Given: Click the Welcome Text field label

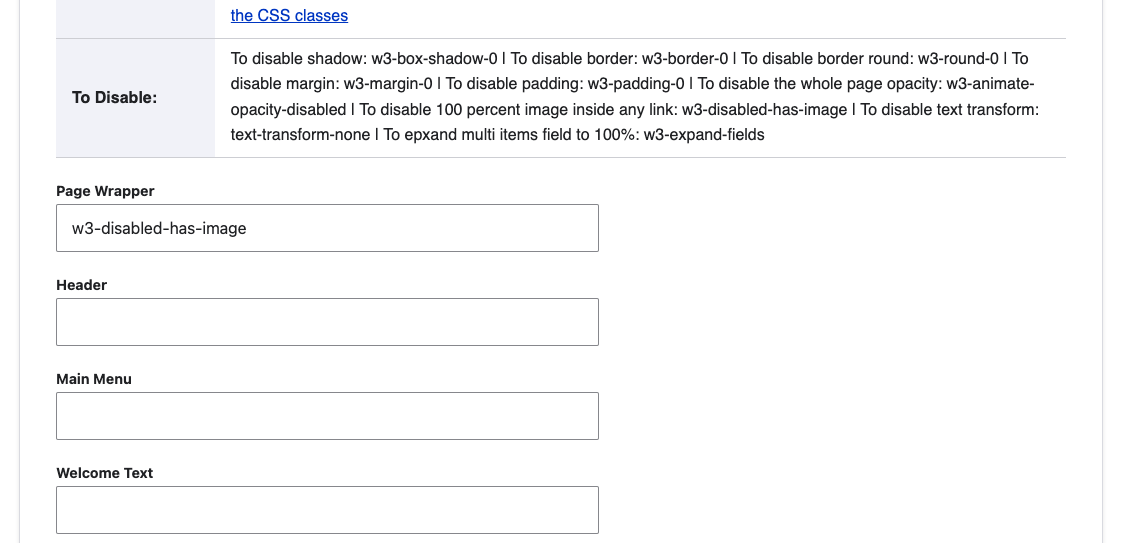Looking at the screenshot, I should click(104, 473).
